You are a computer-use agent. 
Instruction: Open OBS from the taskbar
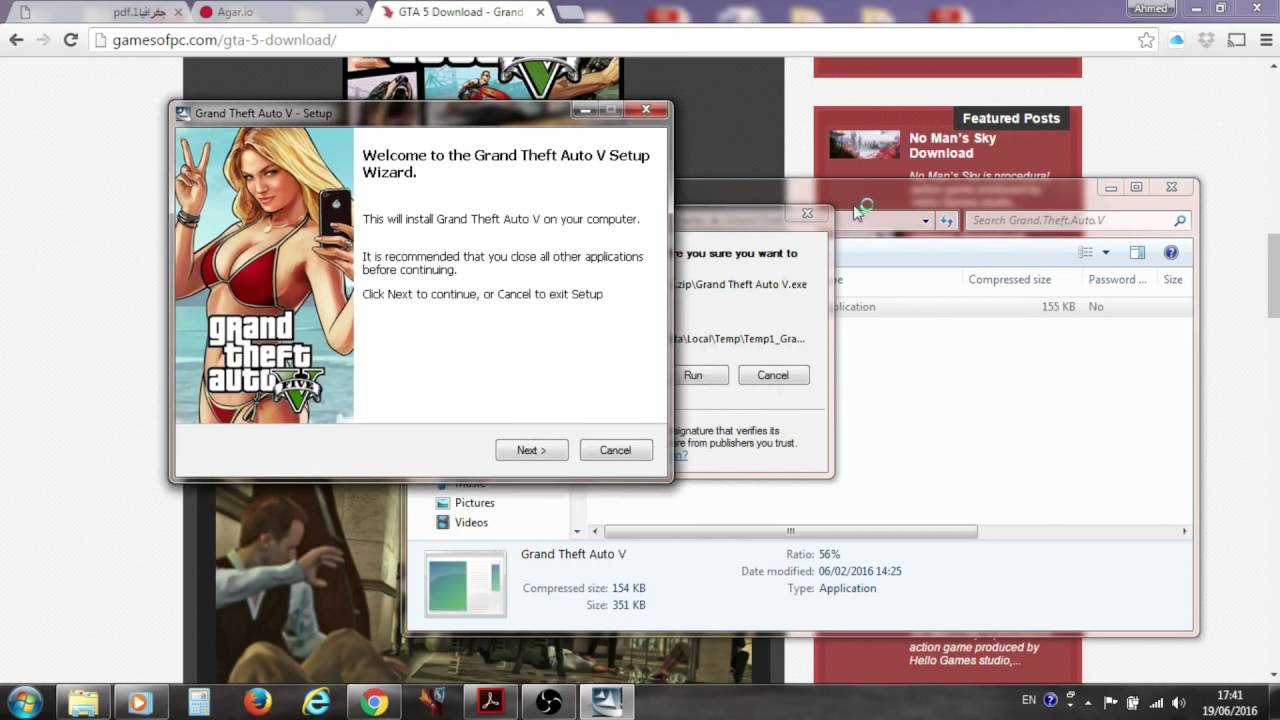549,702
